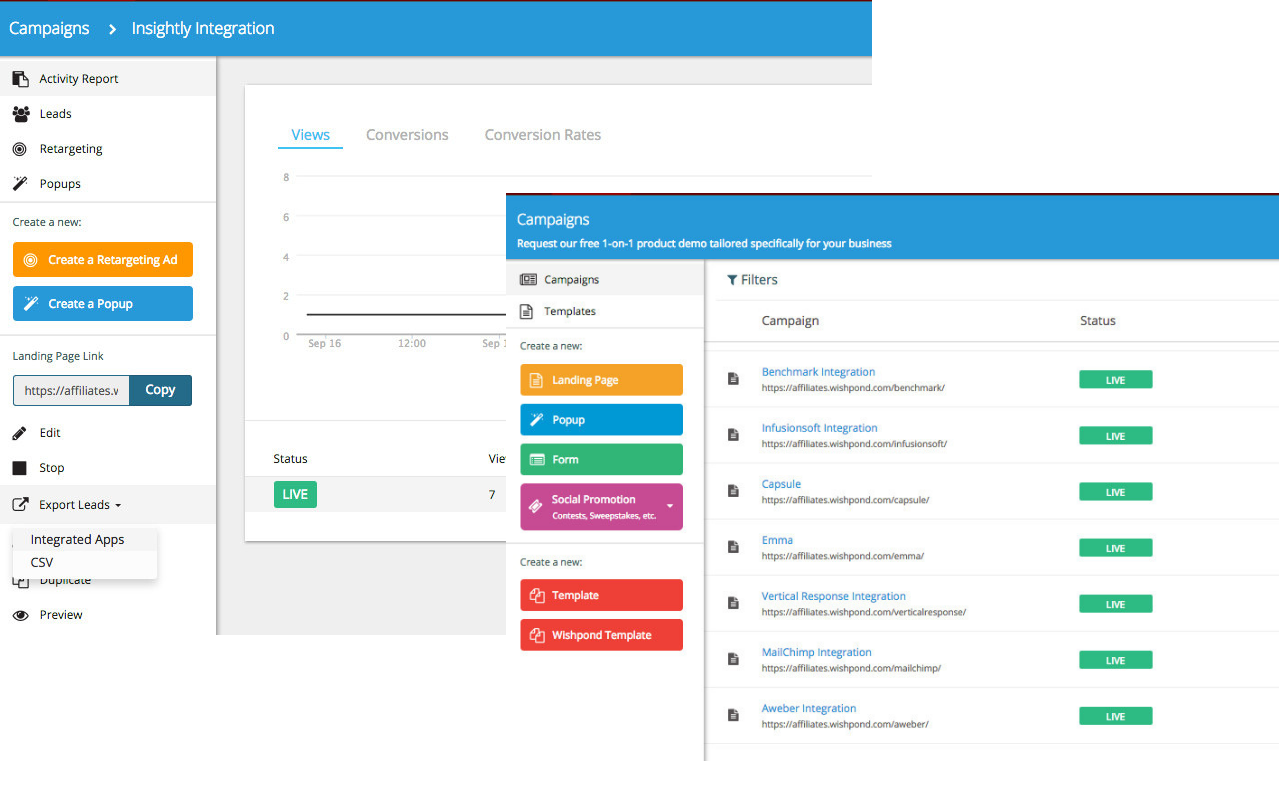
Task: Open the MailChimp Integration campaign
Action: coord(816,652)
